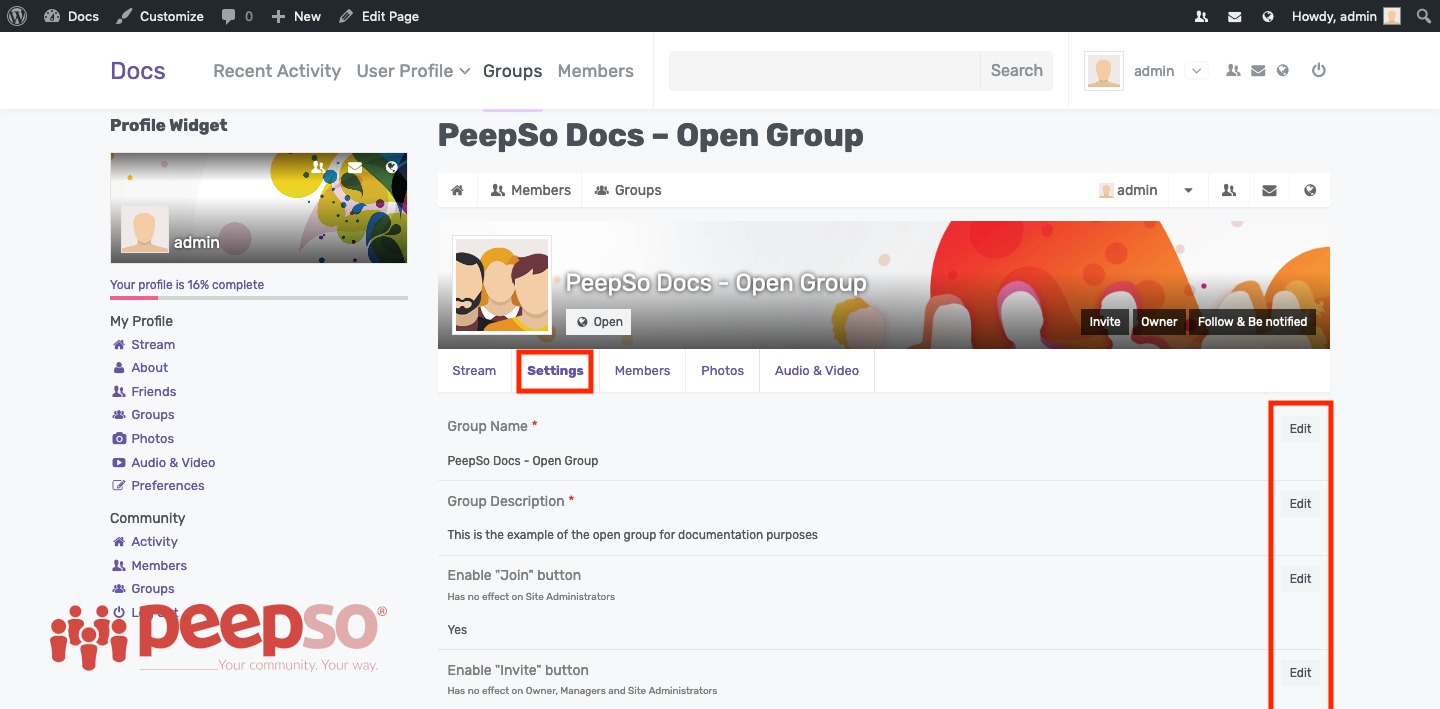Edit the Enable "Join" button setting

coord(1300,579)
